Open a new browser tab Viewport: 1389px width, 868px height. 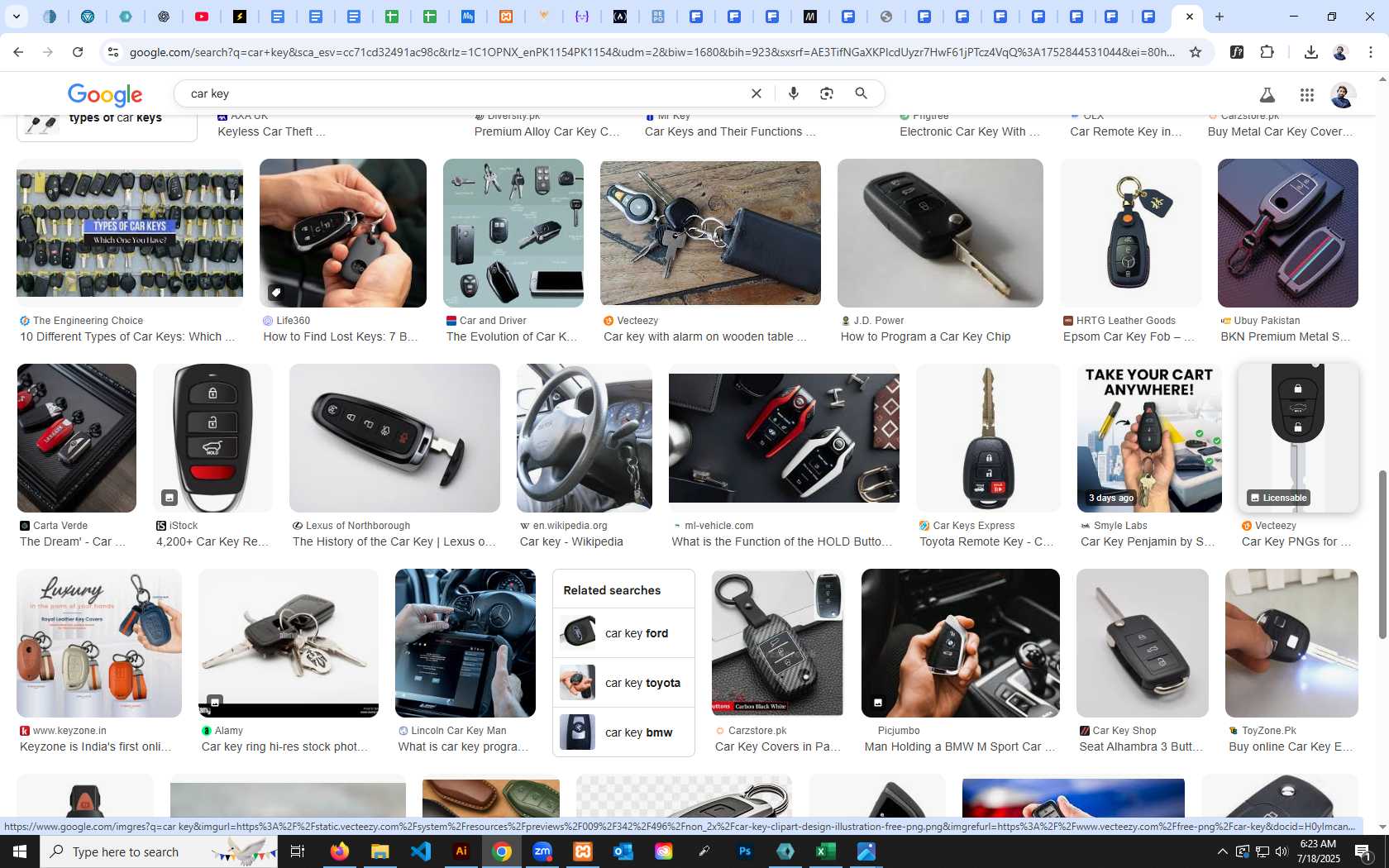coord(1220,17)
